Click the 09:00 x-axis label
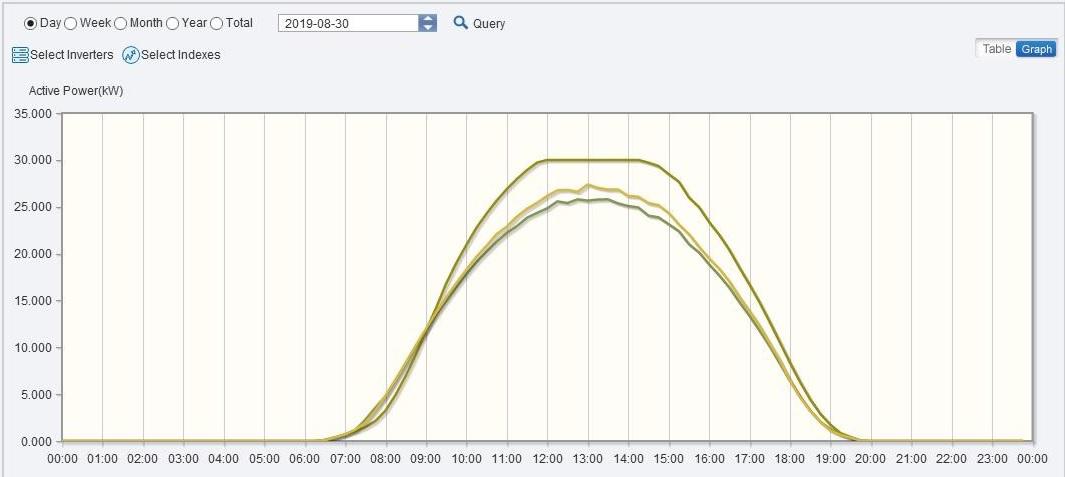 pos(427,459)
